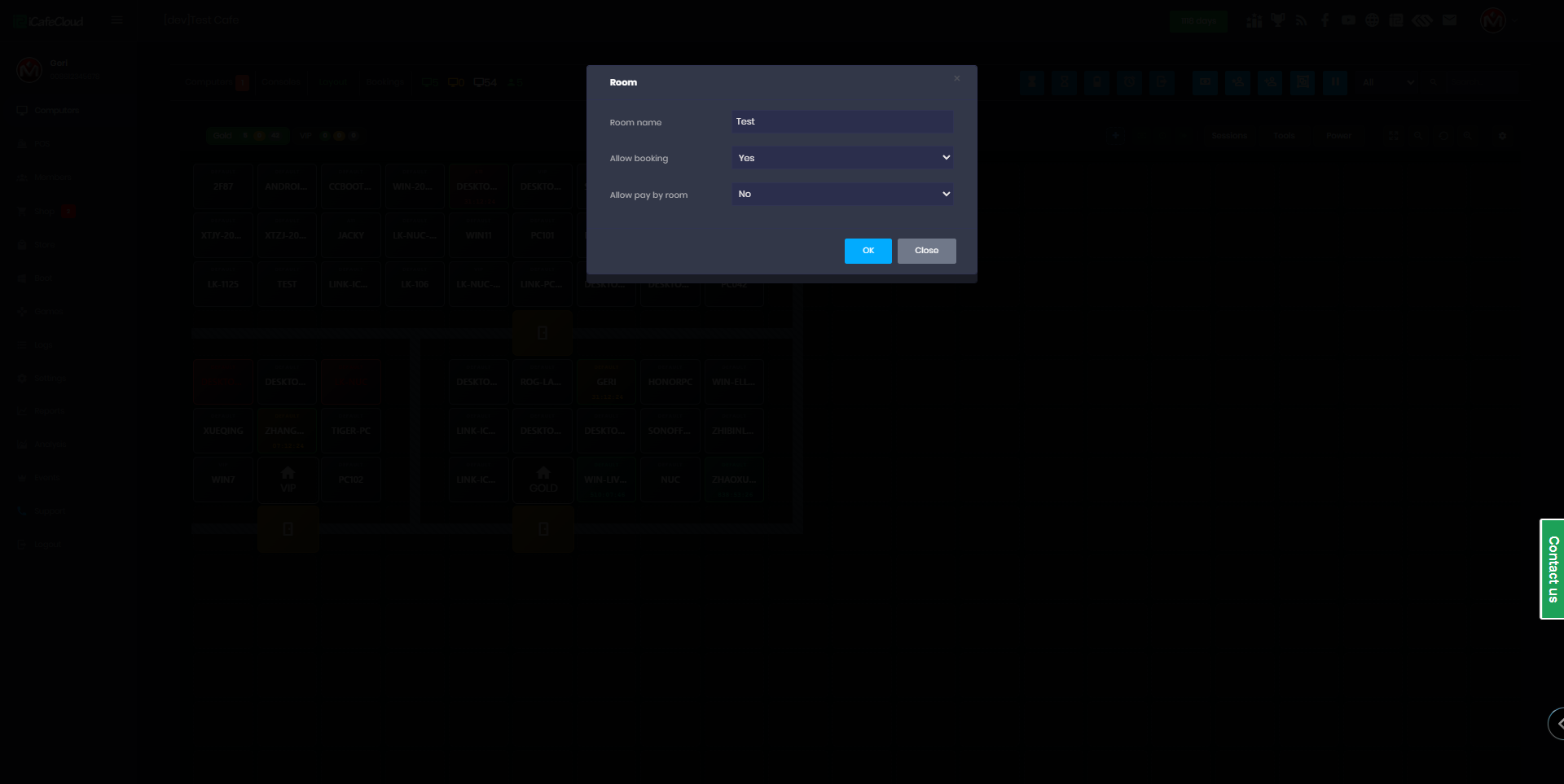Confirm the Room dialog with OK
1564x784 pixels.
click(868, 251)
